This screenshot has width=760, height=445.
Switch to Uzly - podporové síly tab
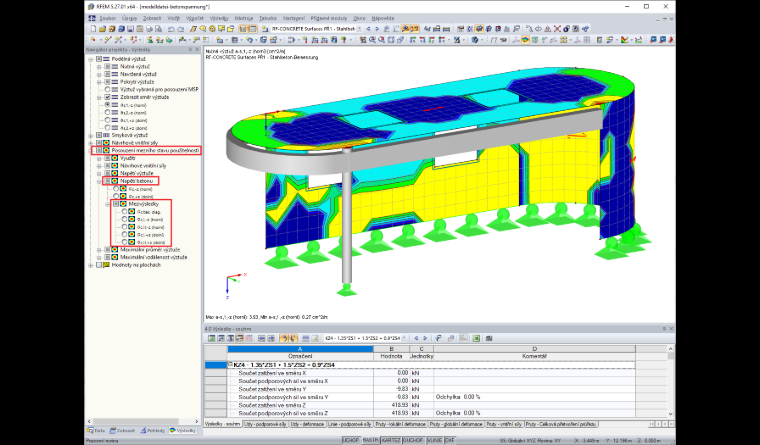click(265, 424)
